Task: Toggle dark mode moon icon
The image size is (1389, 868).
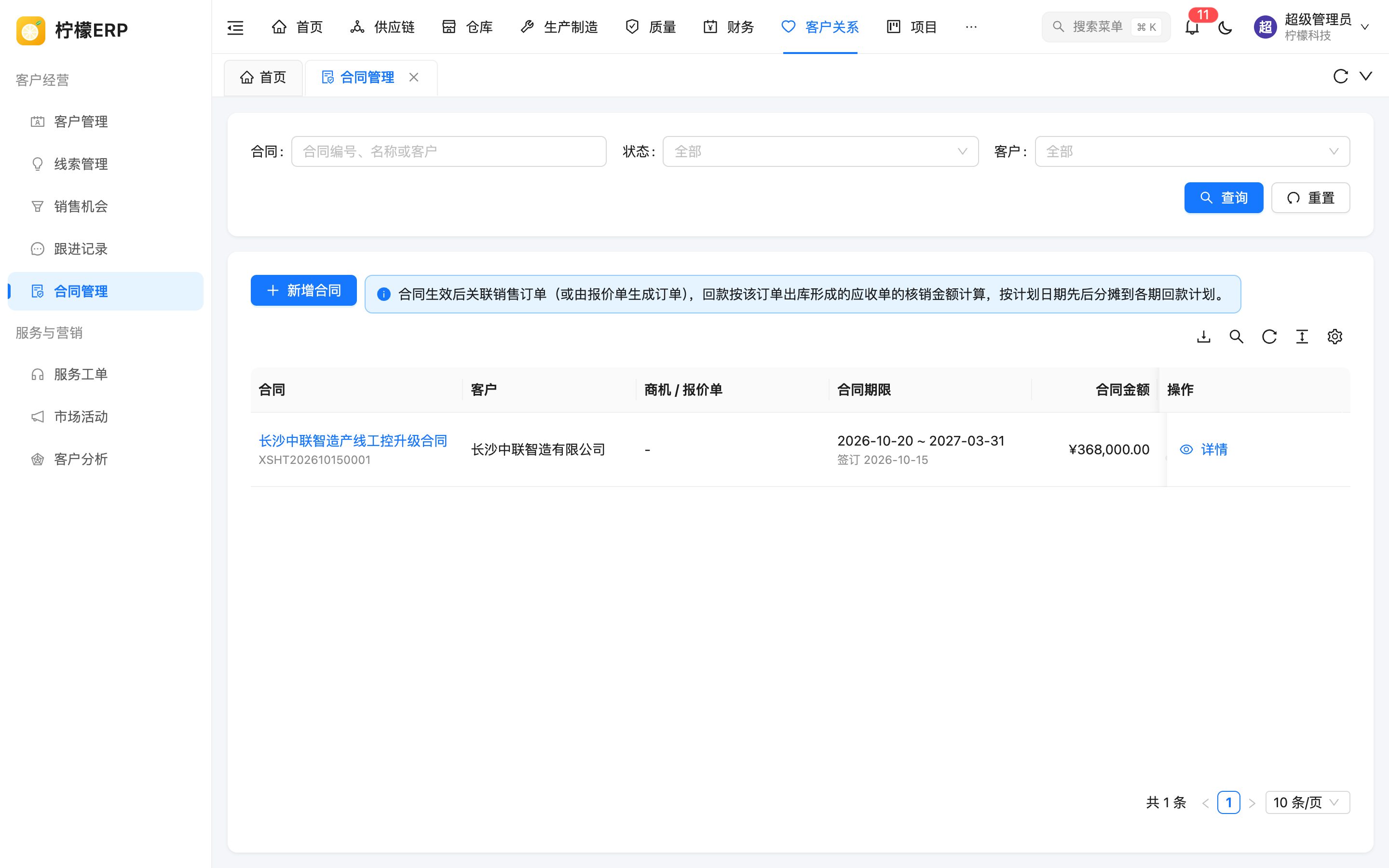Action: pyautogui.click(x=1225, y=27)
